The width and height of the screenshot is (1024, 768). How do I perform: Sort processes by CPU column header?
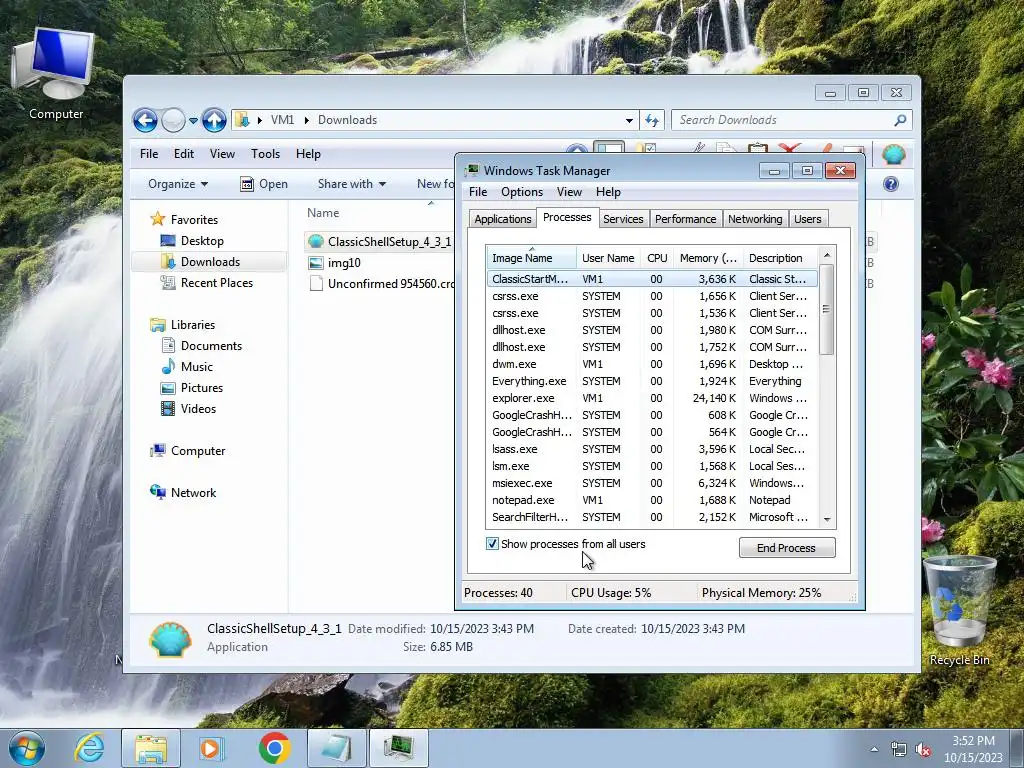pyautogui.click(x=657, y=258)
